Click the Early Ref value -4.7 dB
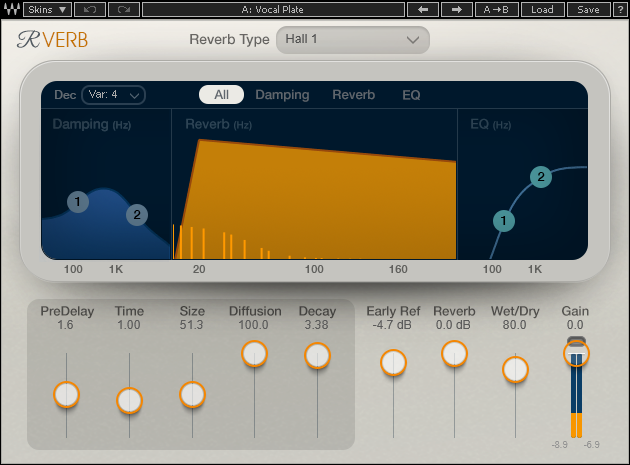Screen dimensions: 630x465 [392, 325]
